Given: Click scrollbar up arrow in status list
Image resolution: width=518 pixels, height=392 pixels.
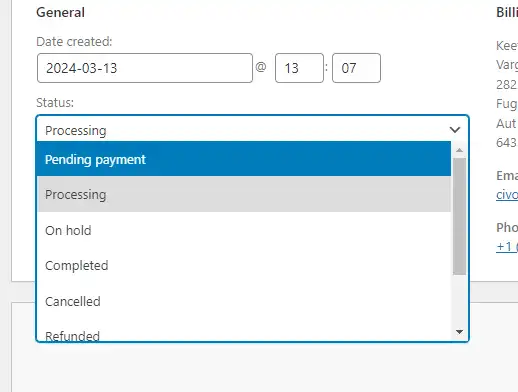Looking at the screenshot, I should (459, 150).
